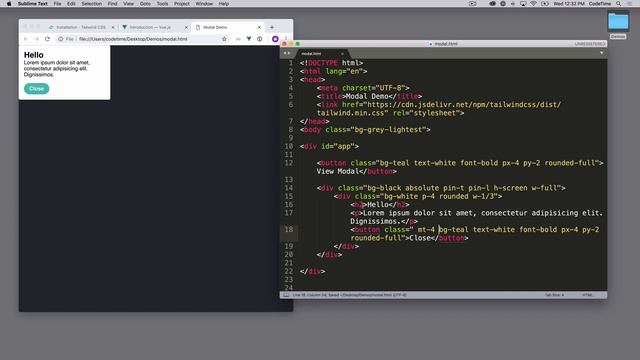Click the date and time in menu bar
Screen dimensions: 640x360
[x=569, y=4]
